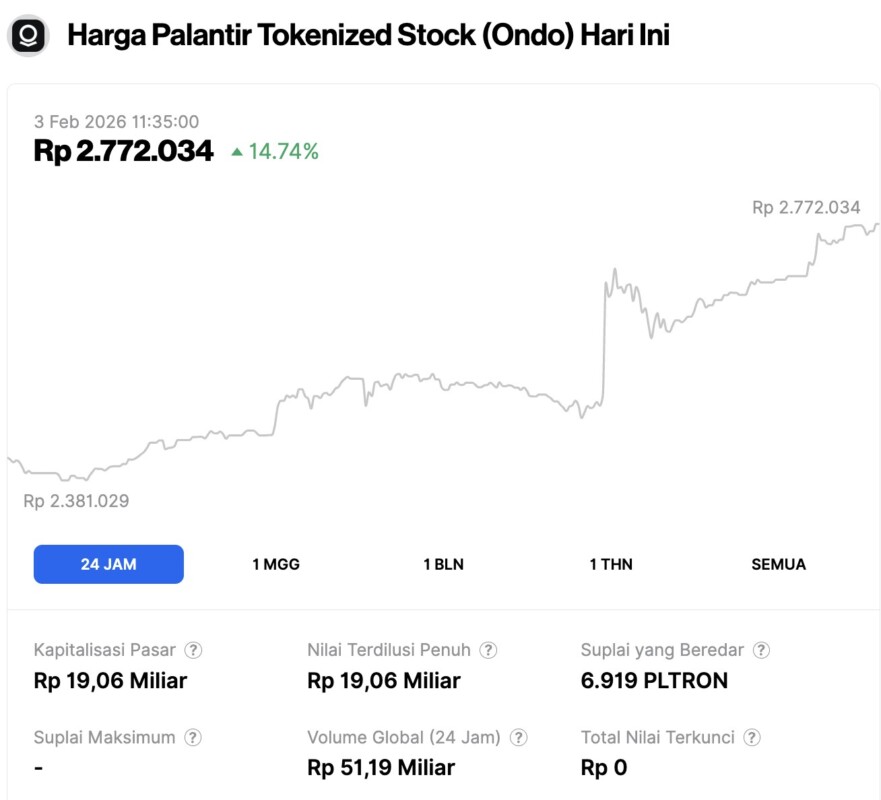Click the 14.74% change percentage

284,152
